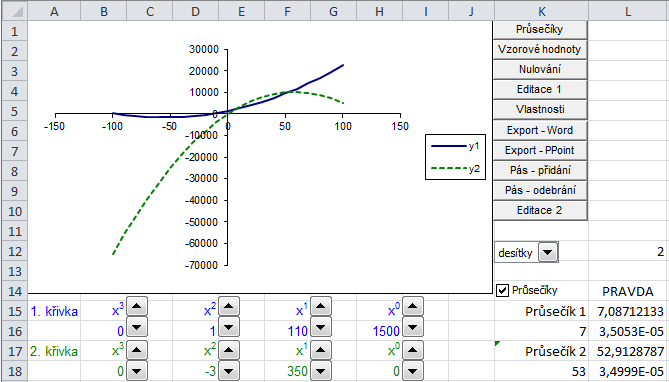Increase x³ coefficient of 1. křivka
Image resolution: width=669 pixels, height=382 pixels.
click(137, 306)
